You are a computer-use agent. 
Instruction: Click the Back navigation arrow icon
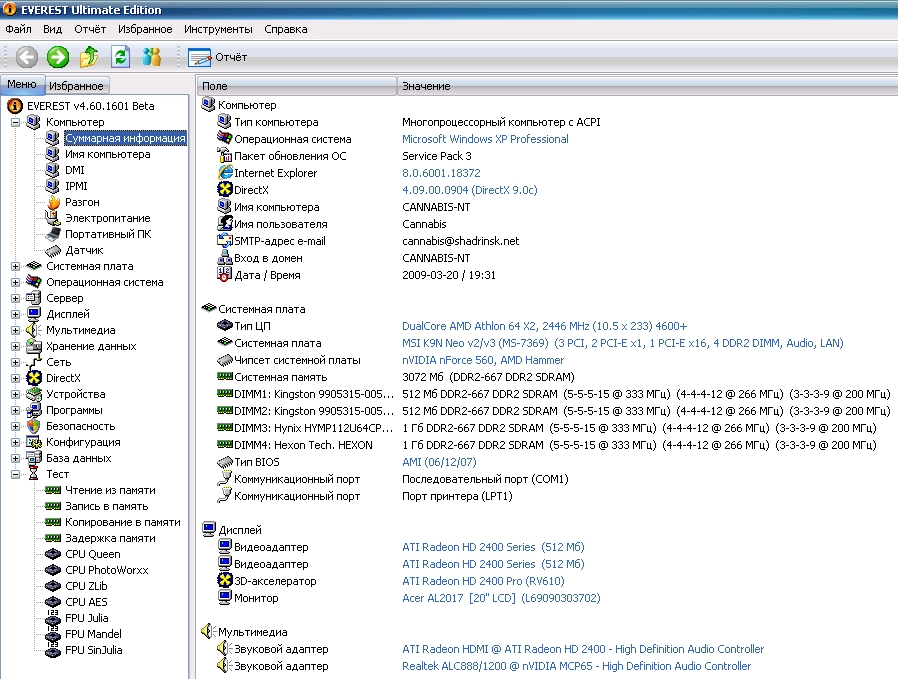pos(26,57)
